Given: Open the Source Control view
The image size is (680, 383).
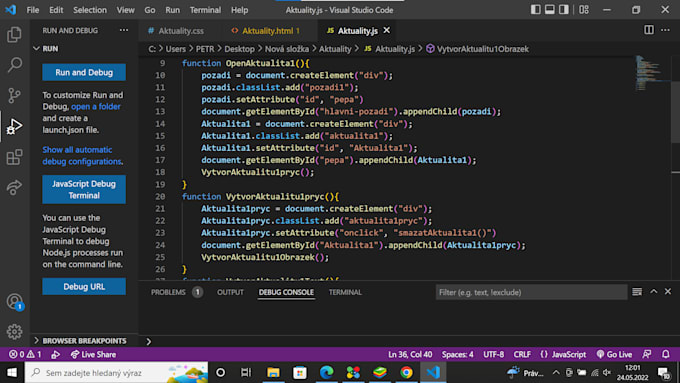Looking at the screenshot, I should pyautogui.click(x=14, y=95).
